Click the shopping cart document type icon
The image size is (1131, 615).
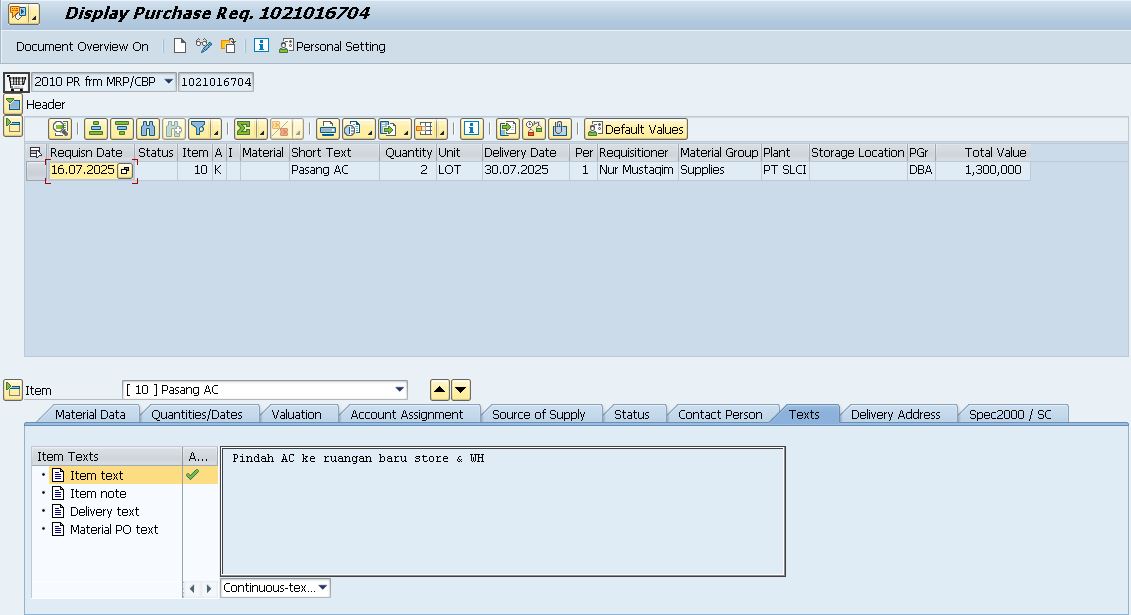17,81
